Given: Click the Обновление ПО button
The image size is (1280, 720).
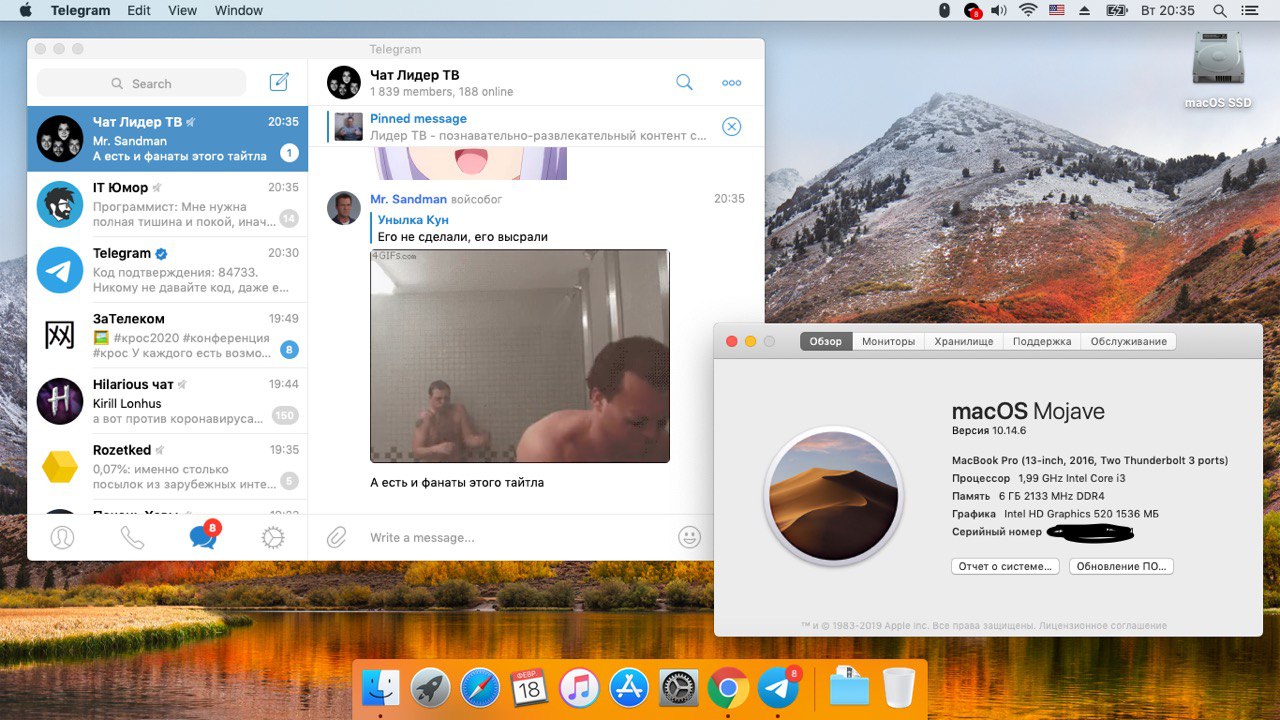Looking at the screenshot, I should (x=1121, y=566).
